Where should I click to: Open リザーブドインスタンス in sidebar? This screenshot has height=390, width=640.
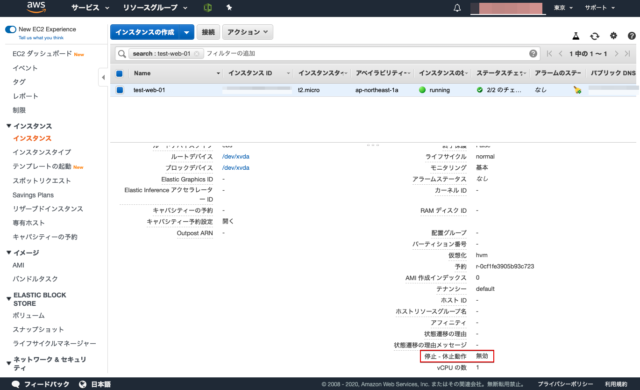(48, 209)
